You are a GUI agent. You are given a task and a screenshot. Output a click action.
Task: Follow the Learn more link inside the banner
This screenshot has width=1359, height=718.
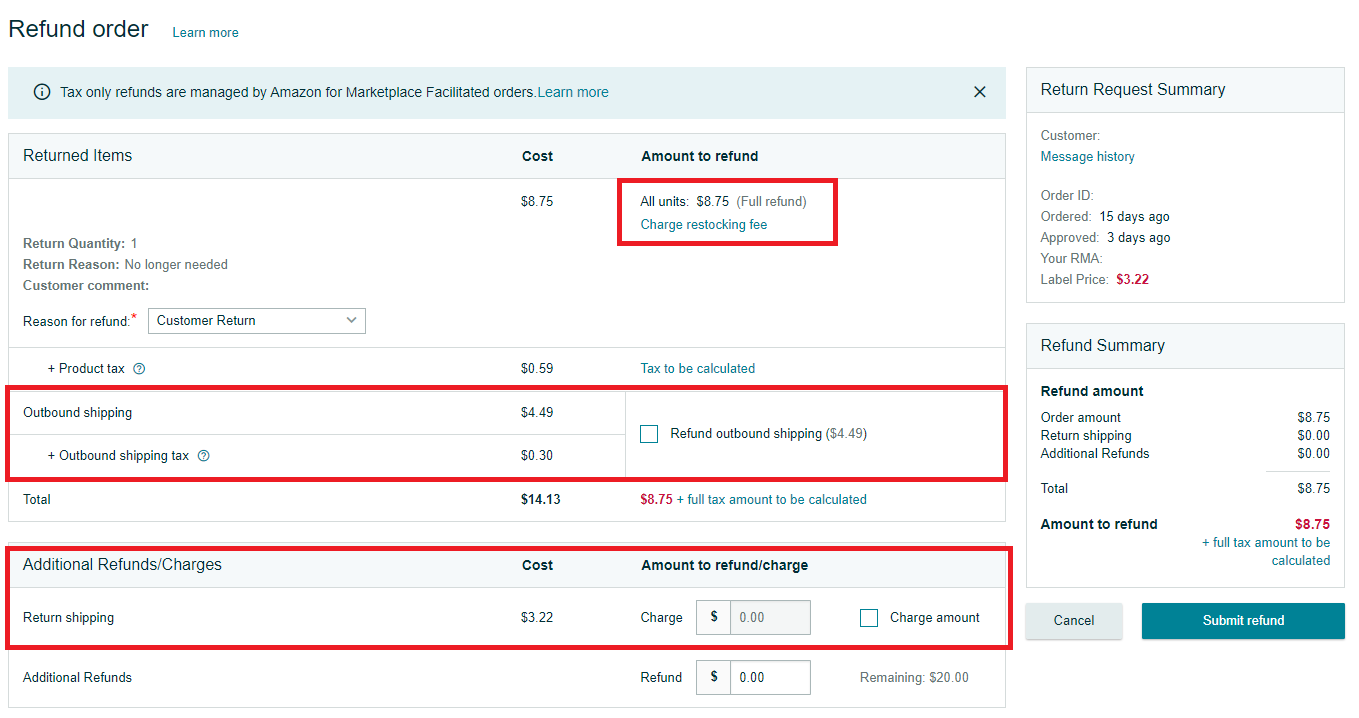tap(573, 92)
